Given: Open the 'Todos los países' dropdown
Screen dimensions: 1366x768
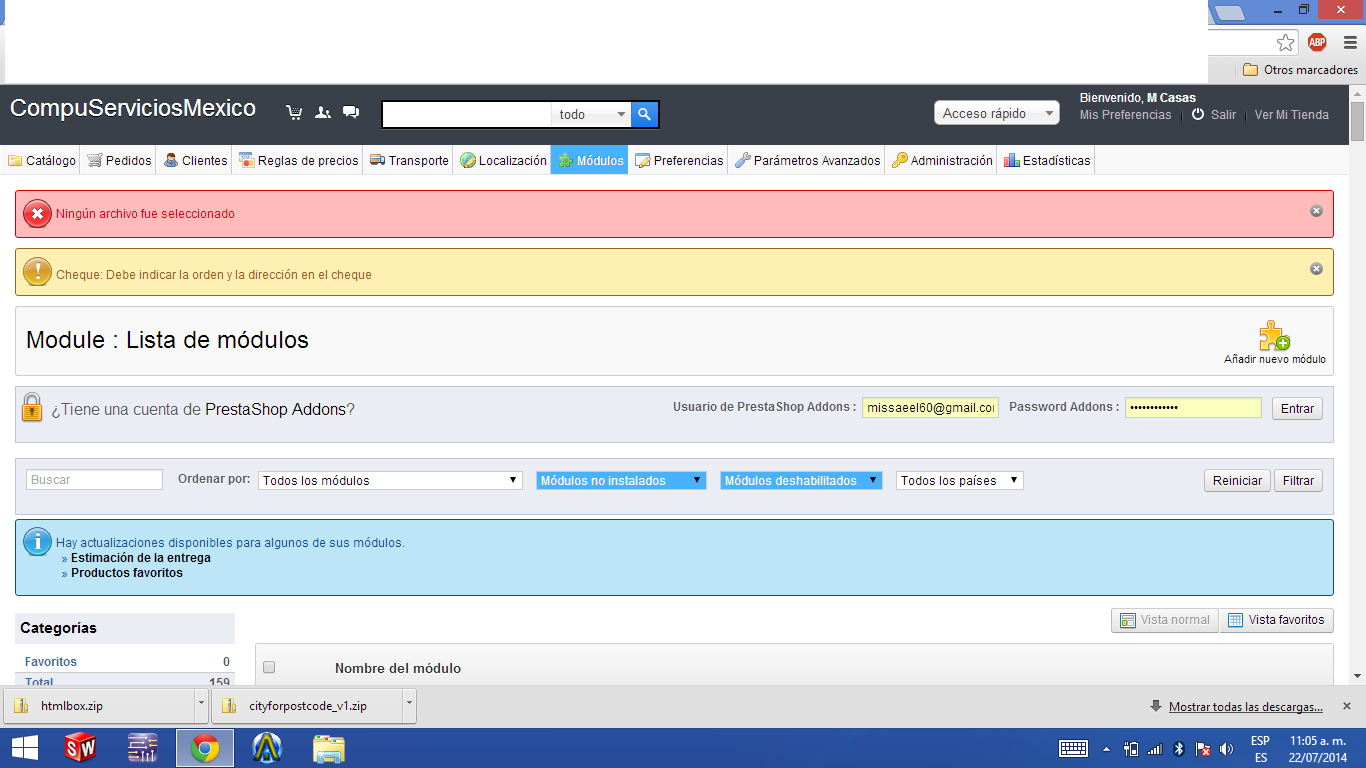Looking at the screenshot, I should tap(960, 480).
